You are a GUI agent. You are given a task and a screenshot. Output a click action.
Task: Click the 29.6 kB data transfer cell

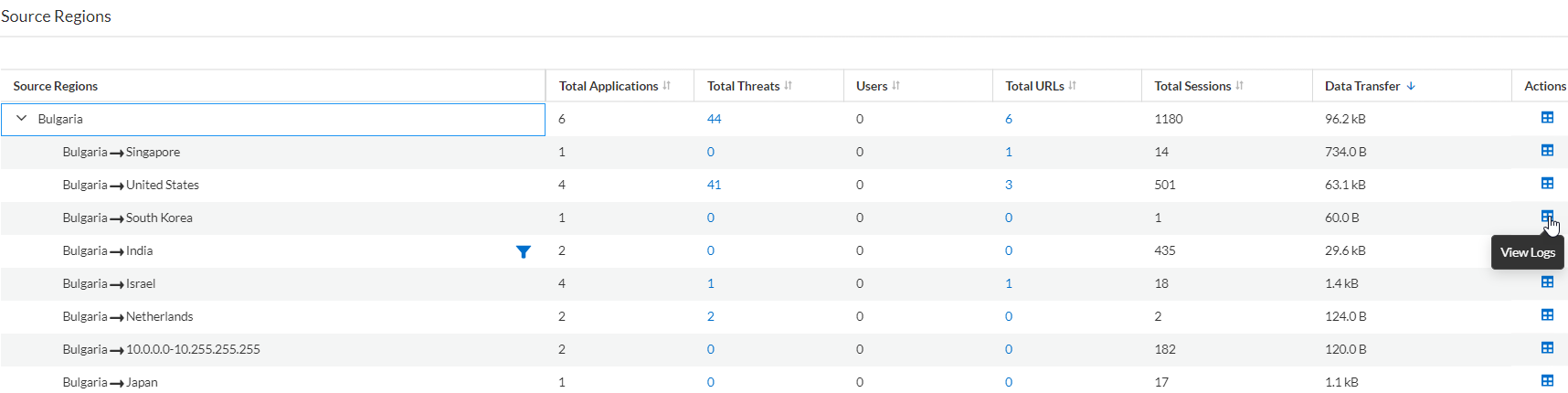(1345, 250)
